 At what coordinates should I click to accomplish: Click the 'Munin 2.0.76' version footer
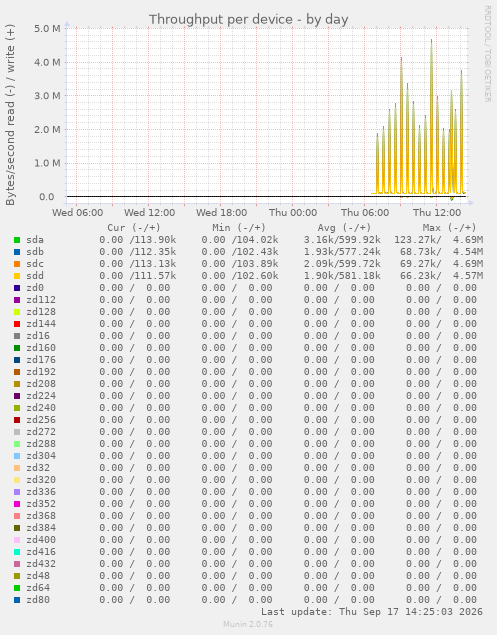248,624
